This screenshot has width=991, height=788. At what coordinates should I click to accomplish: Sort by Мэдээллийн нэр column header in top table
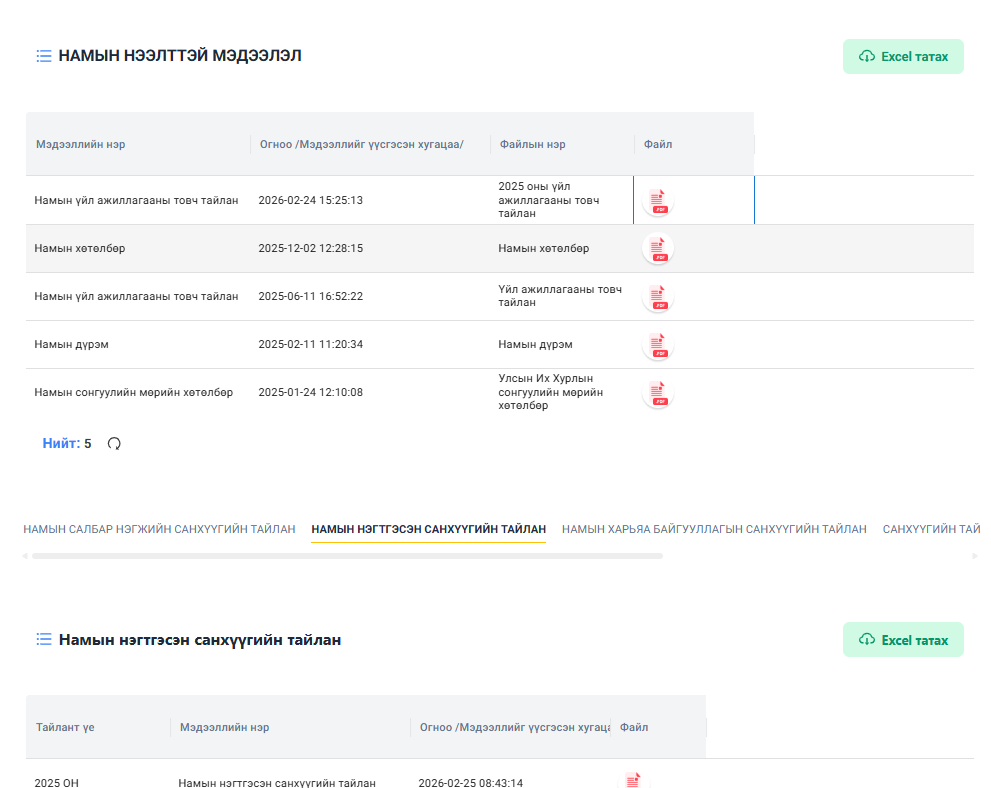click(81, 145)
